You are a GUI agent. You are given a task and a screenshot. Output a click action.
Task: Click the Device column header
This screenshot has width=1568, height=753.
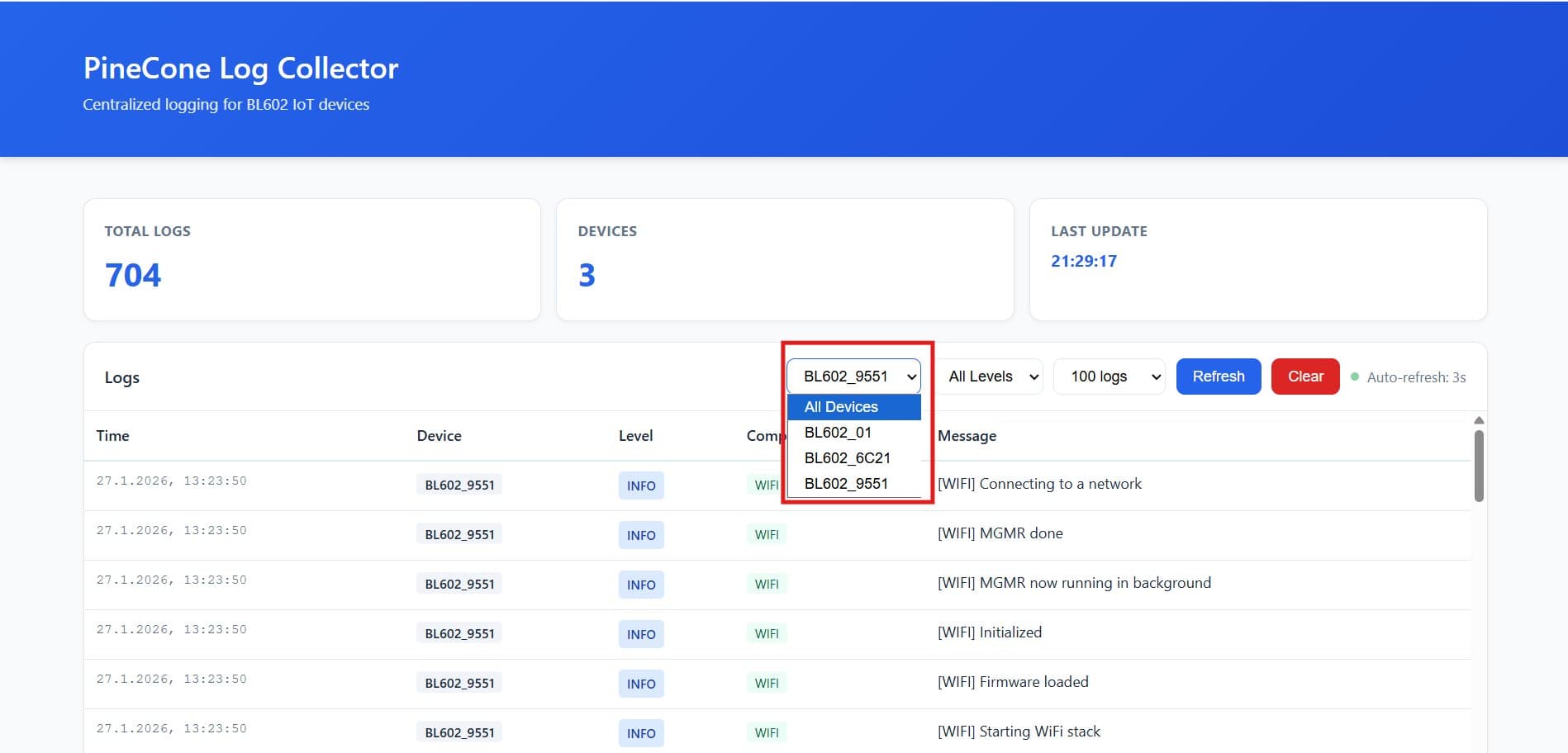click(439, 436)
